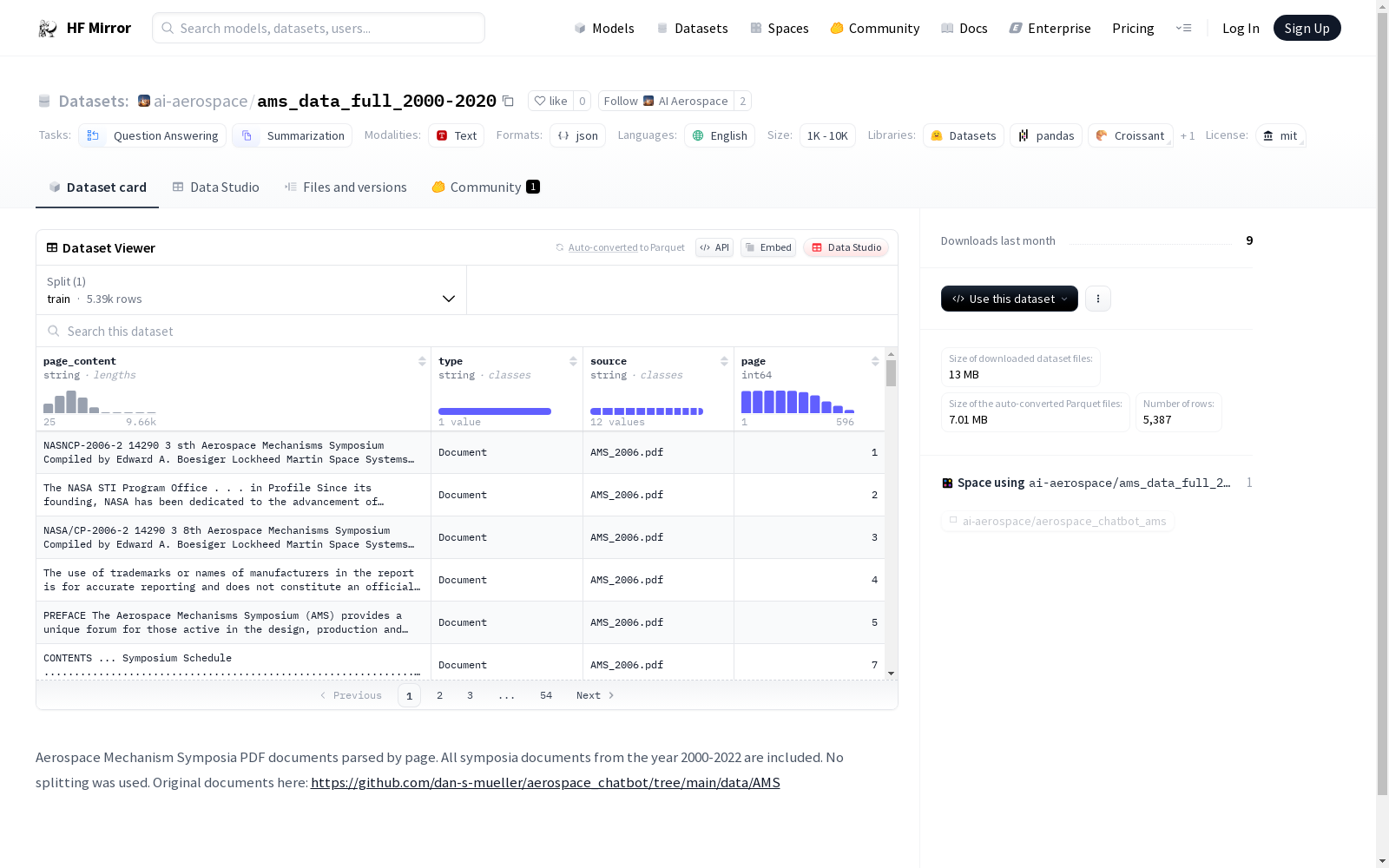Open the Use this dataset dropdown
The image size is (1389, 868).
1010,299
